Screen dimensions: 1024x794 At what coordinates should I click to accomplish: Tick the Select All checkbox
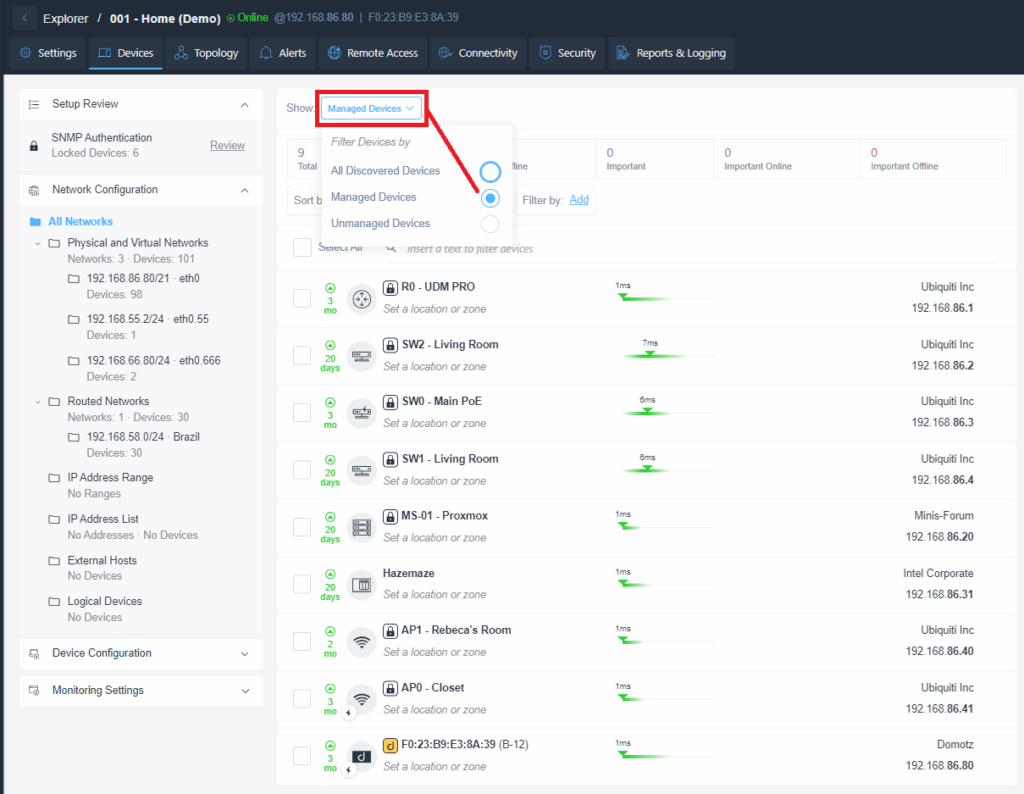(x=302, y=247)
